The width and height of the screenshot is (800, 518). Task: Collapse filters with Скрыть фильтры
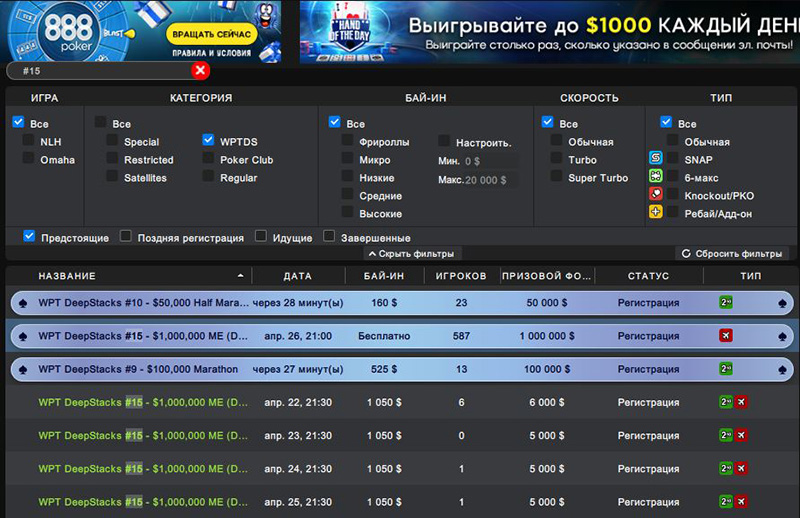(412, 254)
